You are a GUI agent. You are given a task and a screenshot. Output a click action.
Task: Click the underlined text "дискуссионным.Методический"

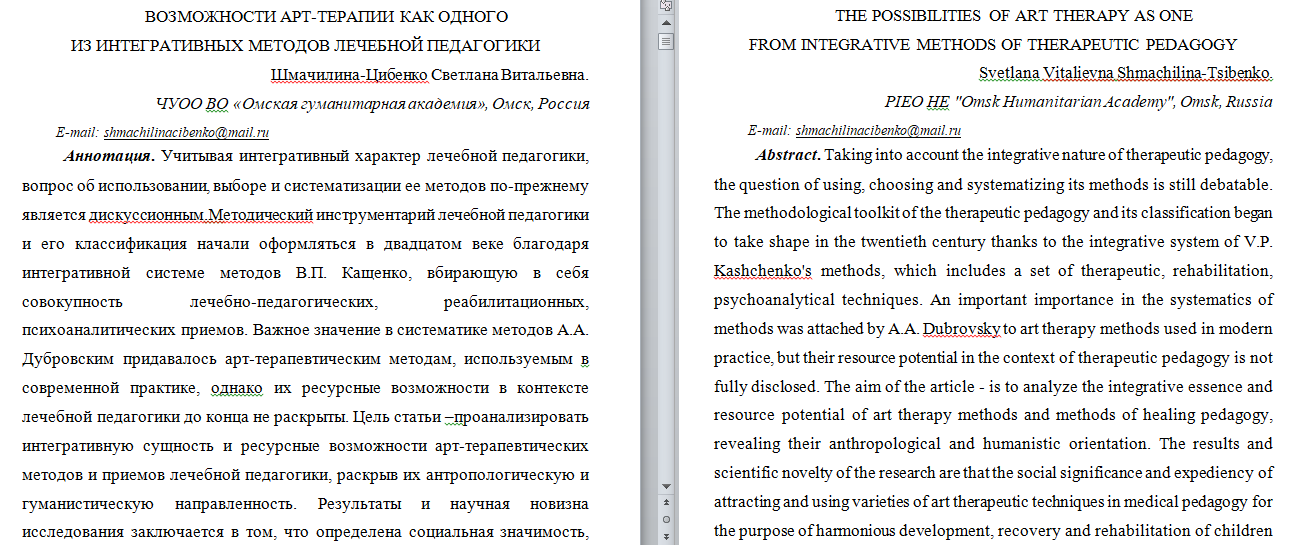(x=201, y=215)
